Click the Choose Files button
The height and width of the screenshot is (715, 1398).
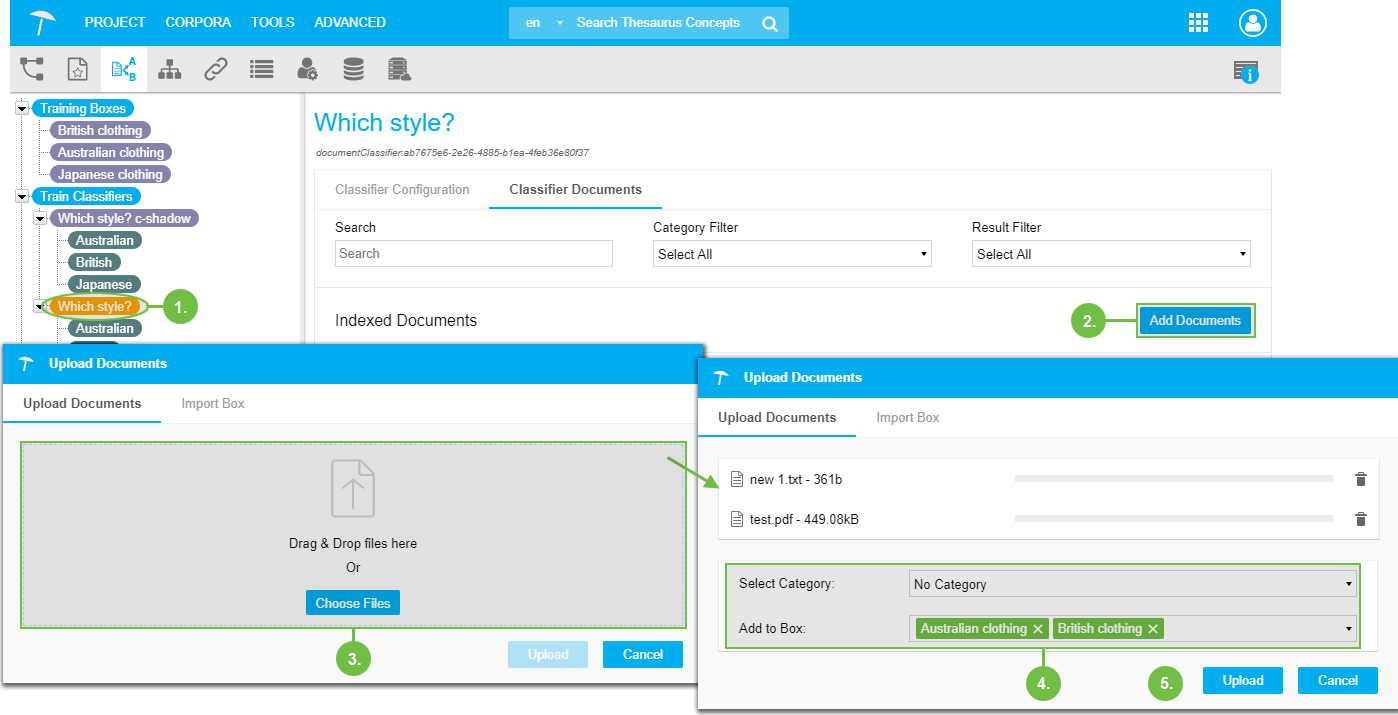[x=353, y=603]
